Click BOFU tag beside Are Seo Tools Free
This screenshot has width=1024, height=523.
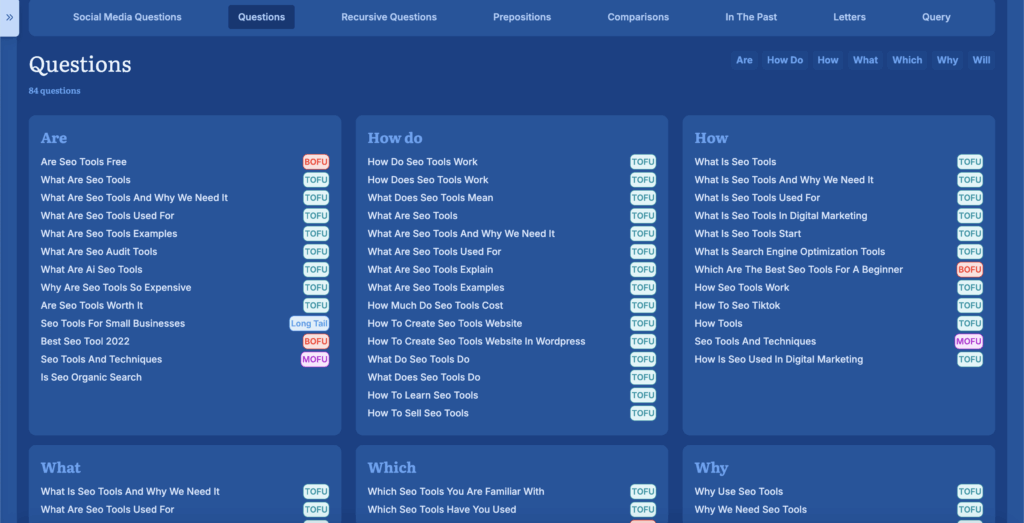tap(316, 162)
